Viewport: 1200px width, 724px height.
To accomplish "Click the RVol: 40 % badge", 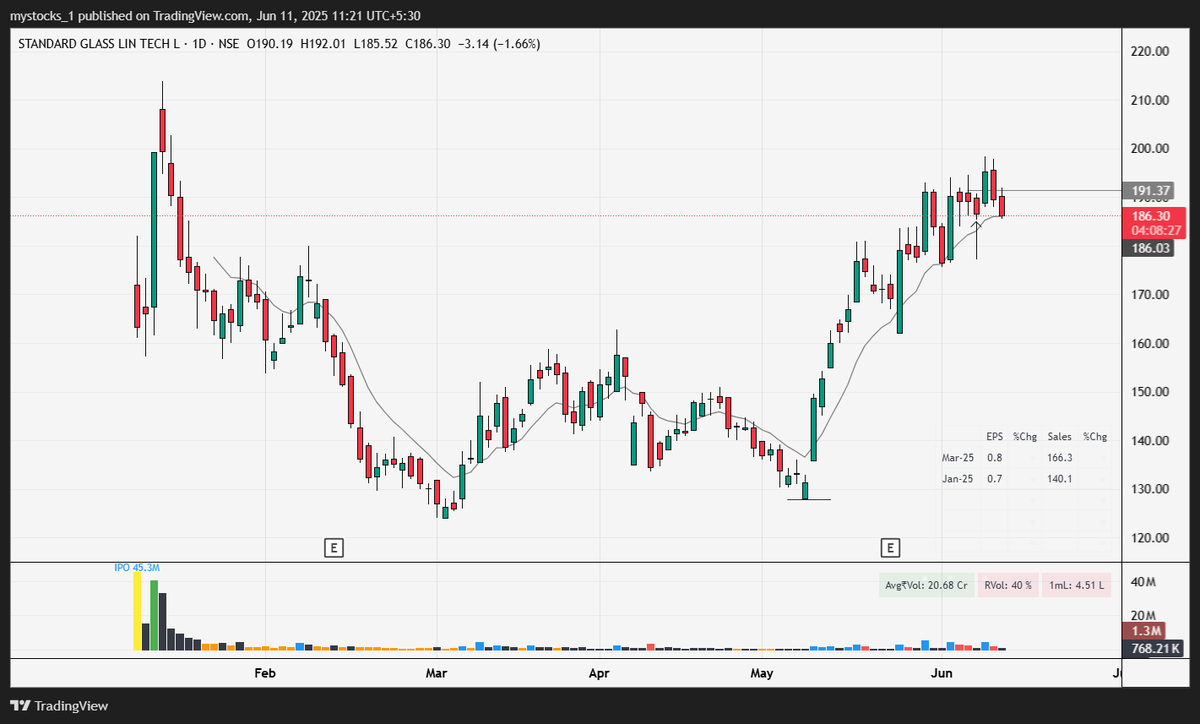I will coord(1009,587).
